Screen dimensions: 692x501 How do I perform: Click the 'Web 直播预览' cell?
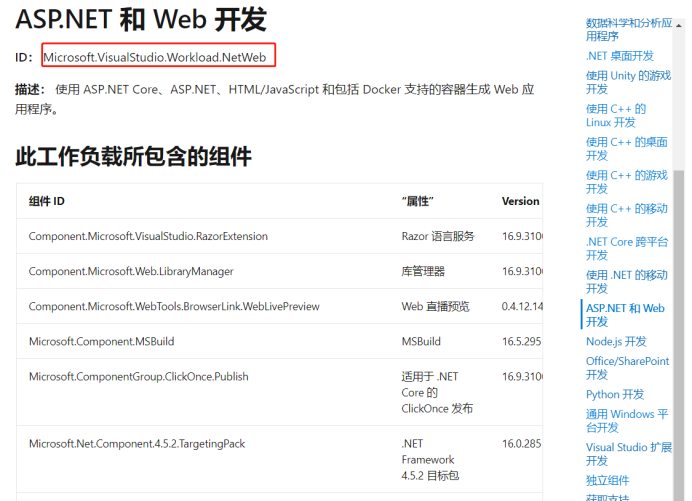pos(436,306)
